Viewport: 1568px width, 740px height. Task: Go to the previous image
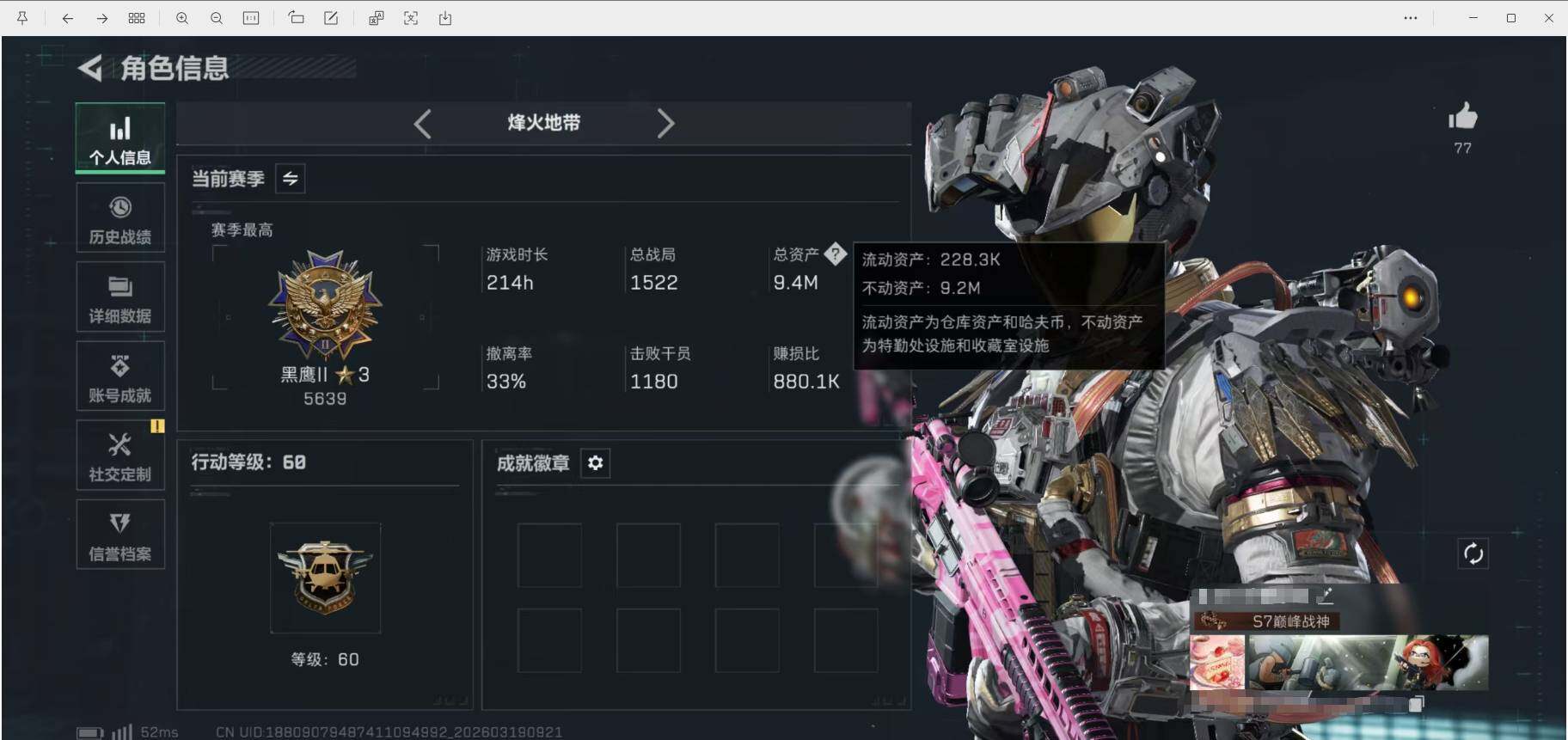(67, 18)
